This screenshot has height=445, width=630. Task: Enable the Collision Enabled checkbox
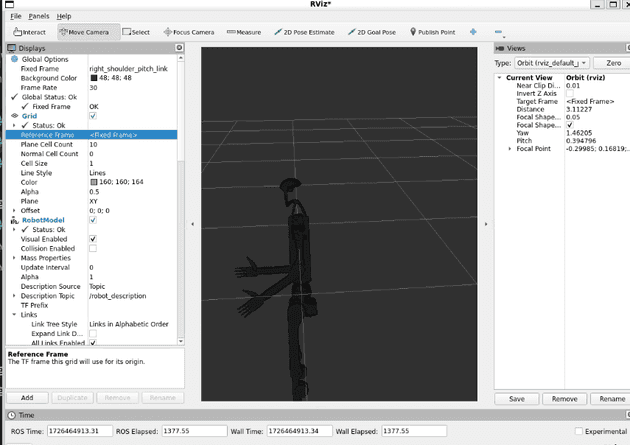93,248
